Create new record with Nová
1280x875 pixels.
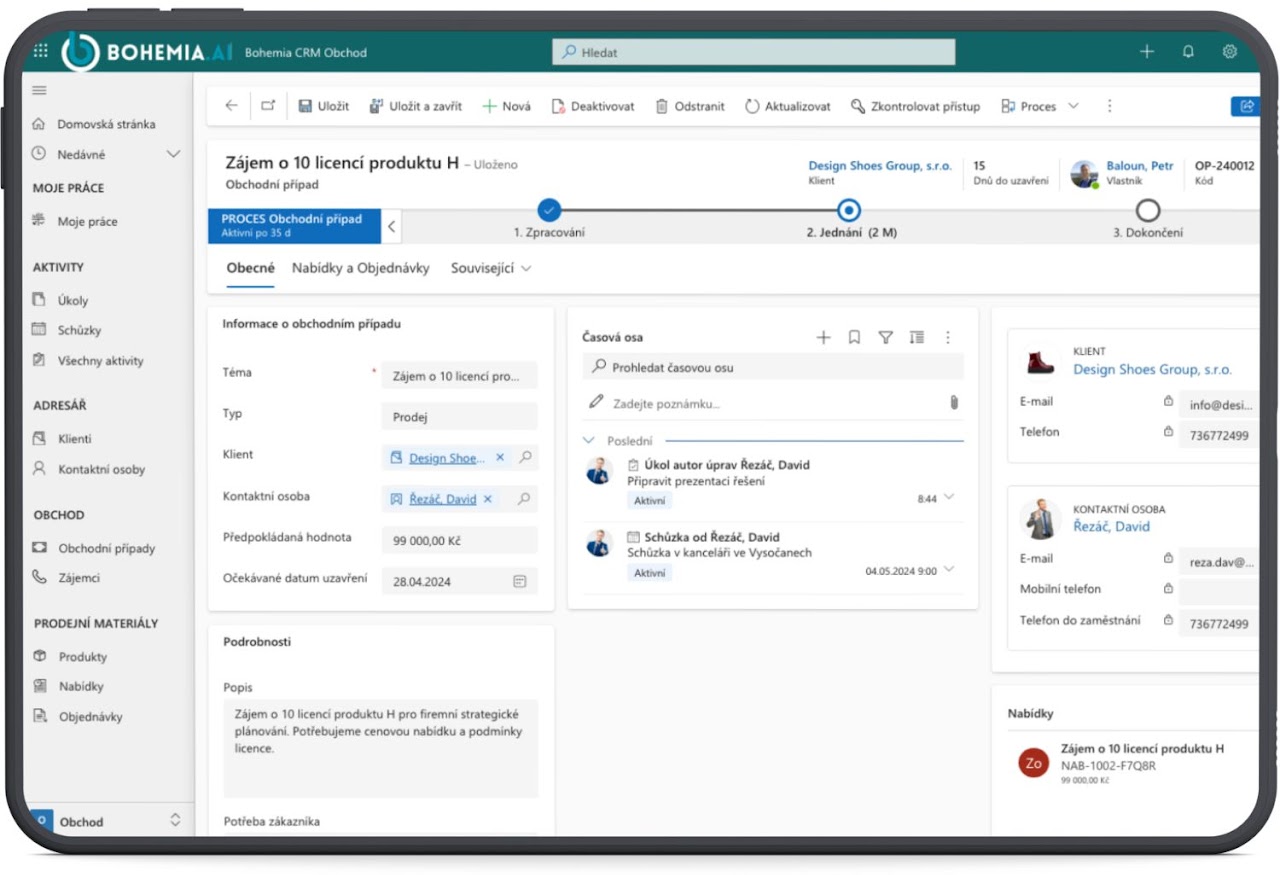(507, 106)
